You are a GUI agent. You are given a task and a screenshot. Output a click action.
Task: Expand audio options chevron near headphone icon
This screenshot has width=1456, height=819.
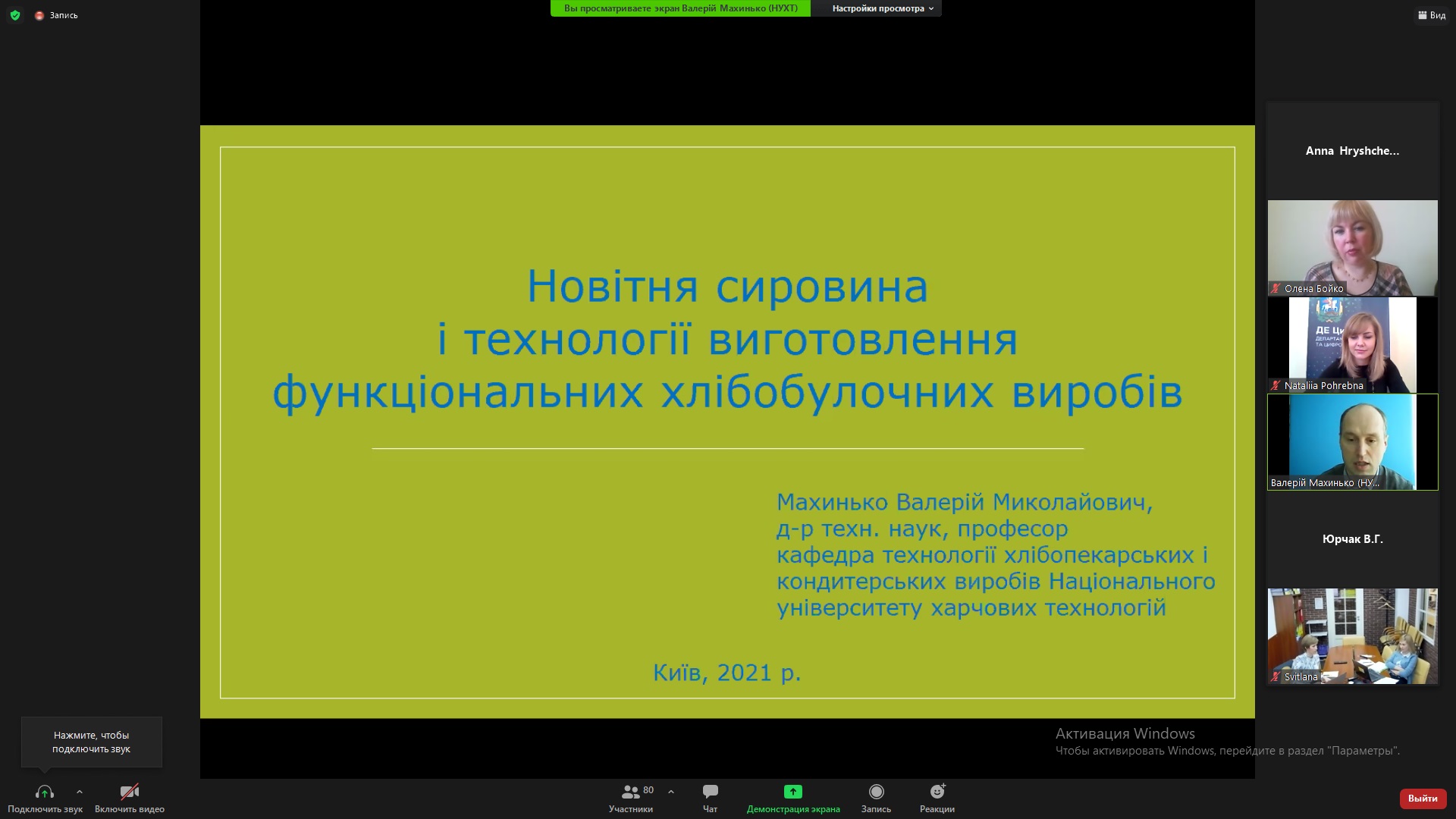point(80,792)
